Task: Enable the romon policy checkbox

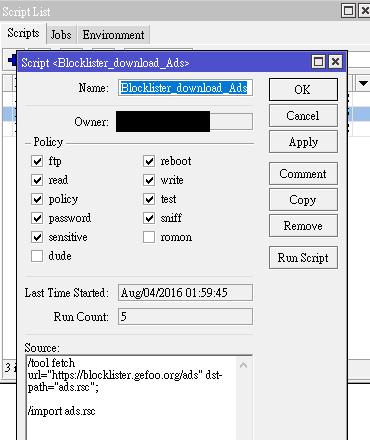Action: tap(149, 237)
